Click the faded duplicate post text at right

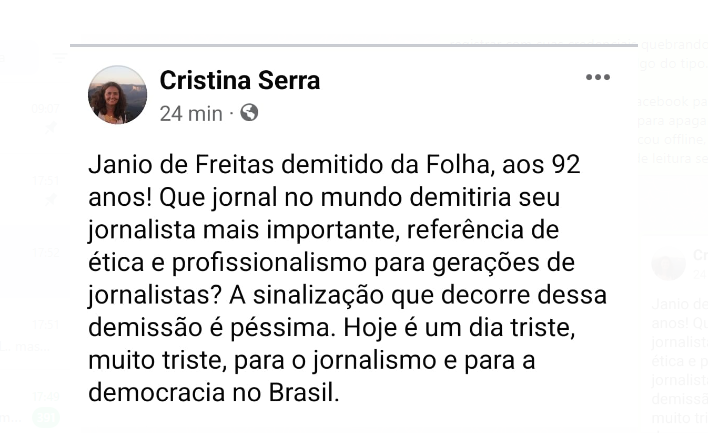click(680, 363)
